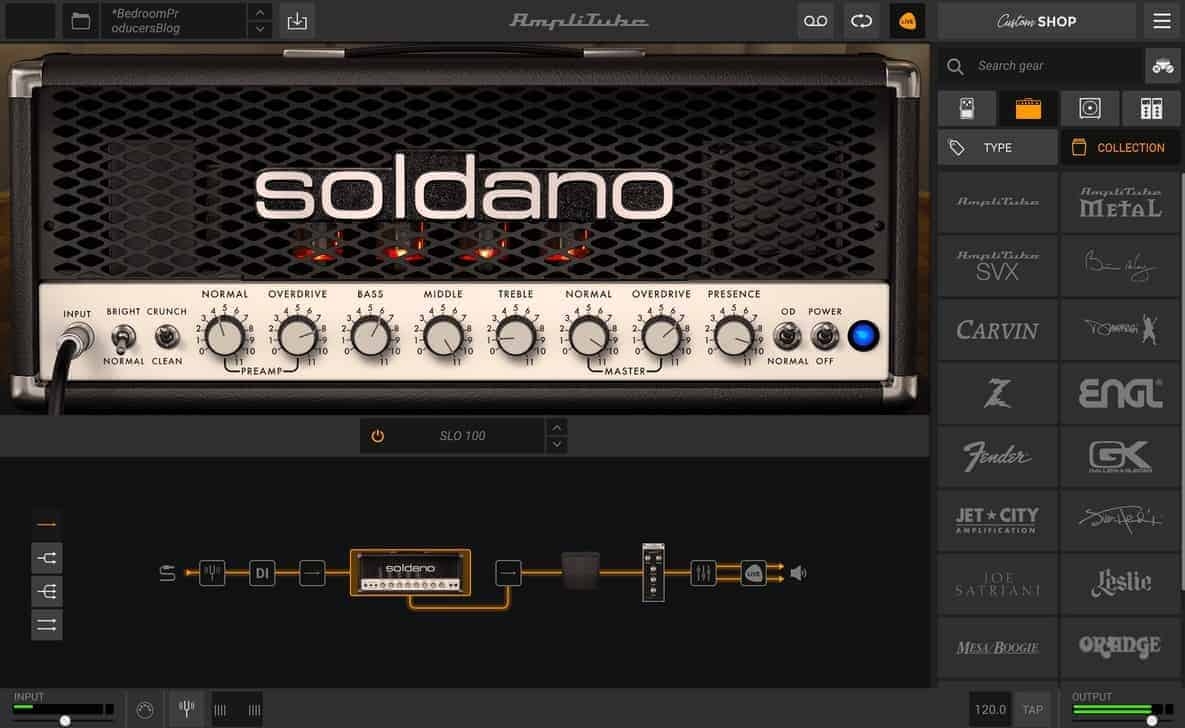The image size is (1185, 728).
Task: Bypass SLO 100 with the power button
Action: [377, 436]
